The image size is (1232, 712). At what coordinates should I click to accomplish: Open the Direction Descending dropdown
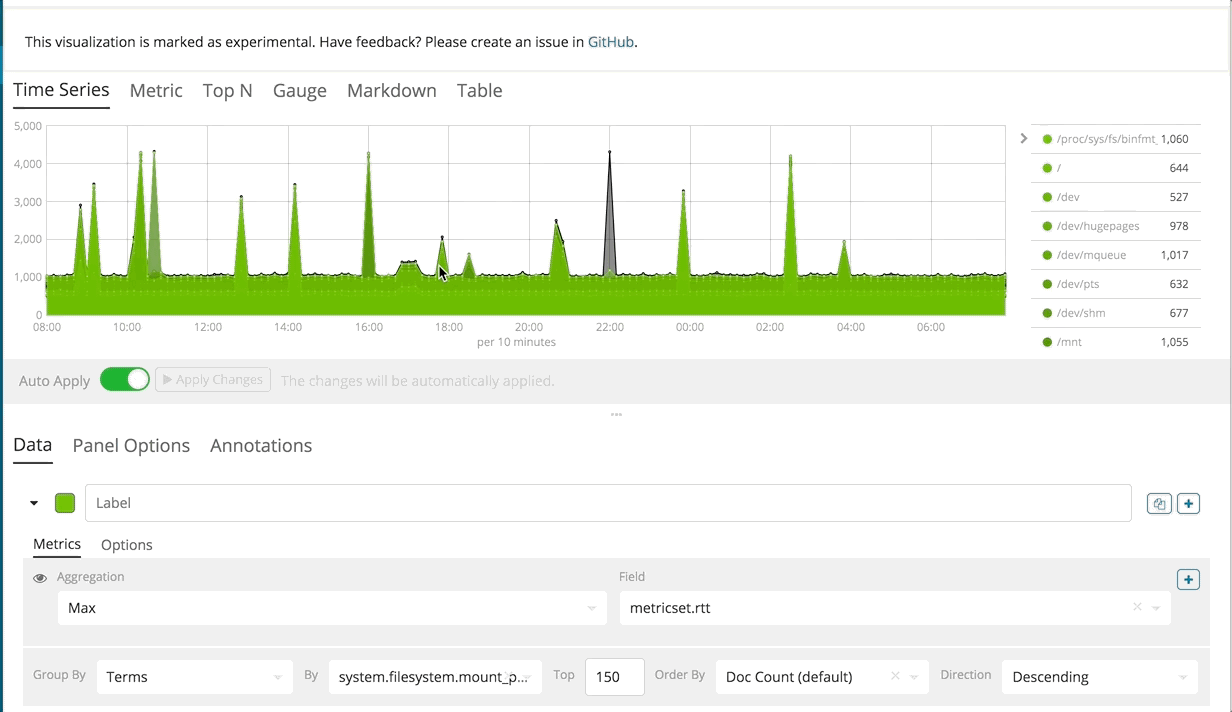click(x=1099, y=677)
